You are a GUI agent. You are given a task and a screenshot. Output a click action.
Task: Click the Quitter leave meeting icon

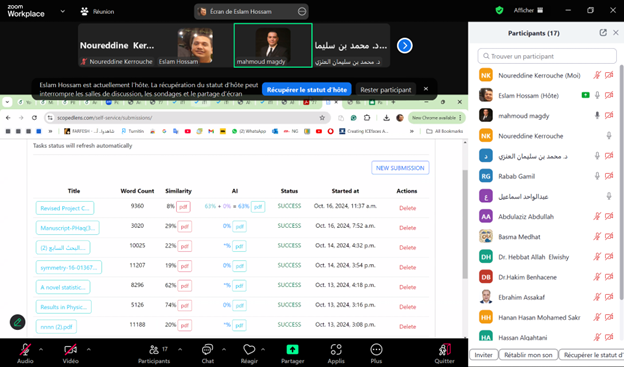coord(445,349)
